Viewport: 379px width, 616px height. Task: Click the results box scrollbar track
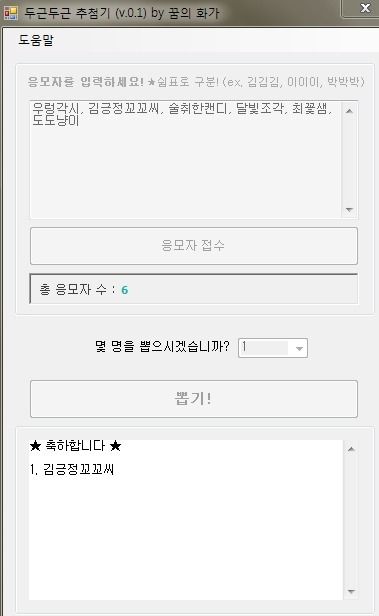click(x=351, y=520)
